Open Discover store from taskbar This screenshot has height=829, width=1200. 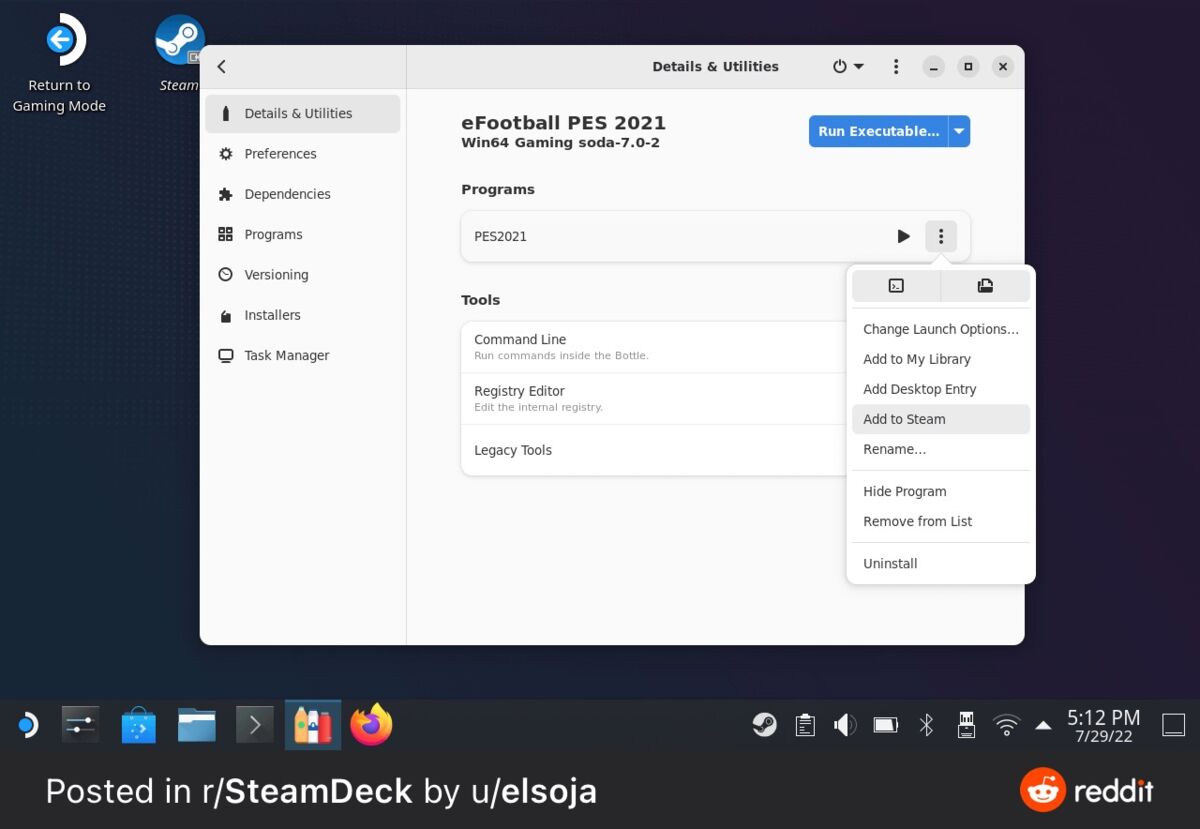[x=138, y=725]
